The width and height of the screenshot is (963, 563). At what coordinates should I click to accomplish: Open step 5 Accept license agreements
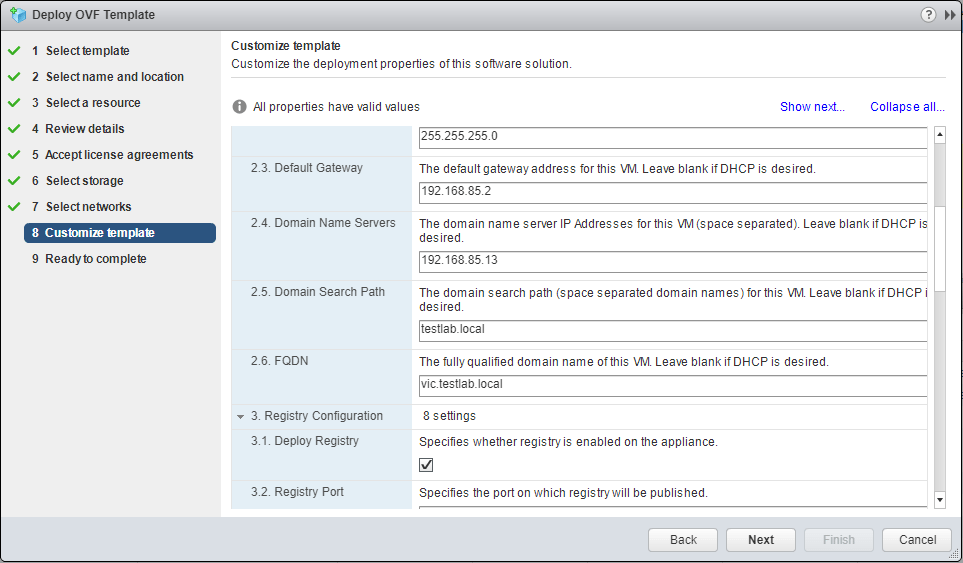119,155
